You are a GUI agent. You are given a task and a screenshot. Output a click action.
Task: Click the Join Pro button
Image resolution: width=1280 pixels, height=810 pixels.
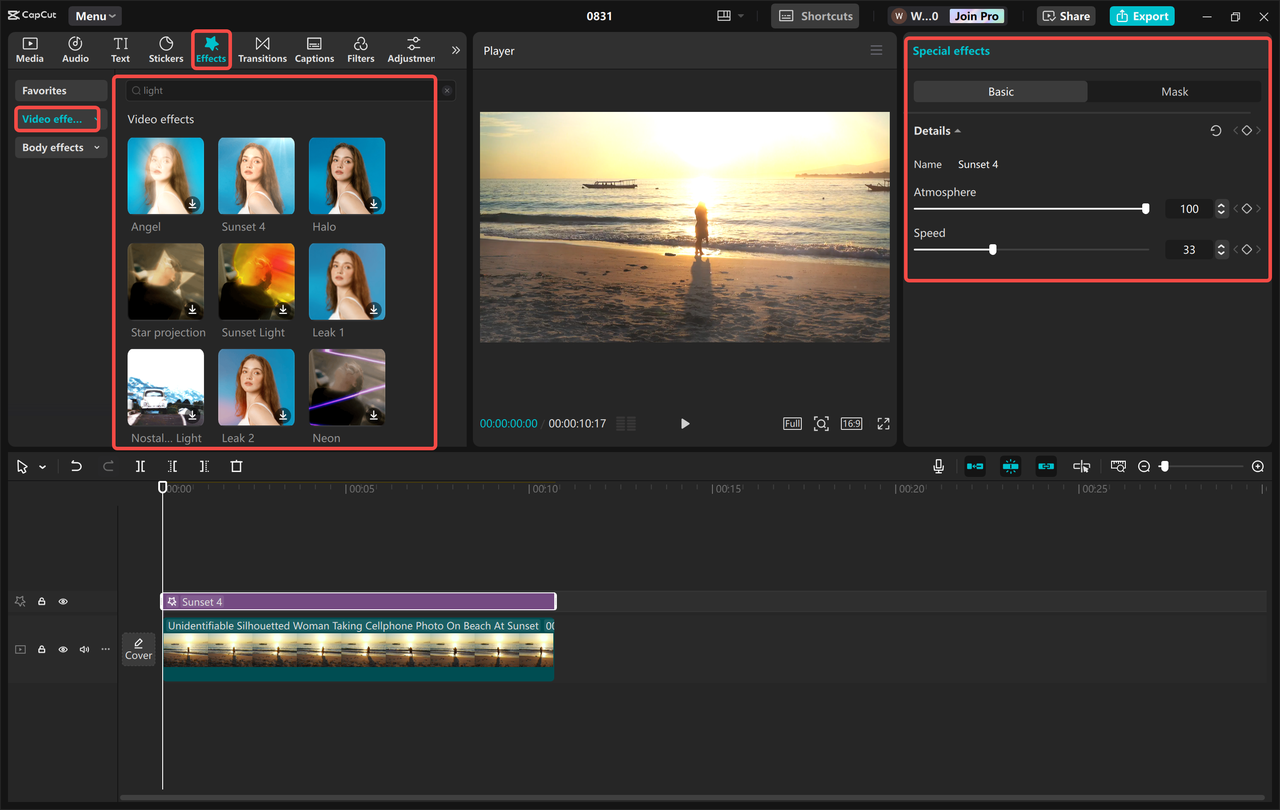(x=976, y=15)
